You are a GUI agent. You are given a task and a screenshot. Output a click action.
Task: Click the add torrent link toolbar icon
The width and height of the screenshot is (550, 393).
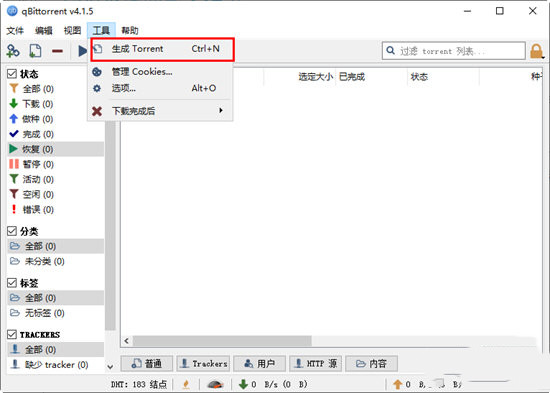[13, 51]
